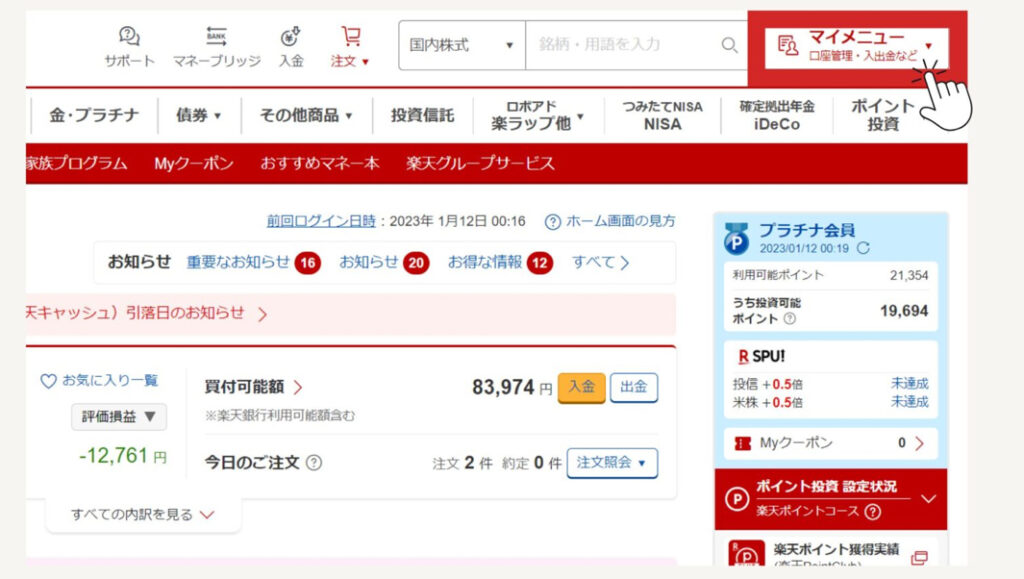Open the お気に入り一覧 link
Viewport: 1024px width, 579px height.
(110, 381)
